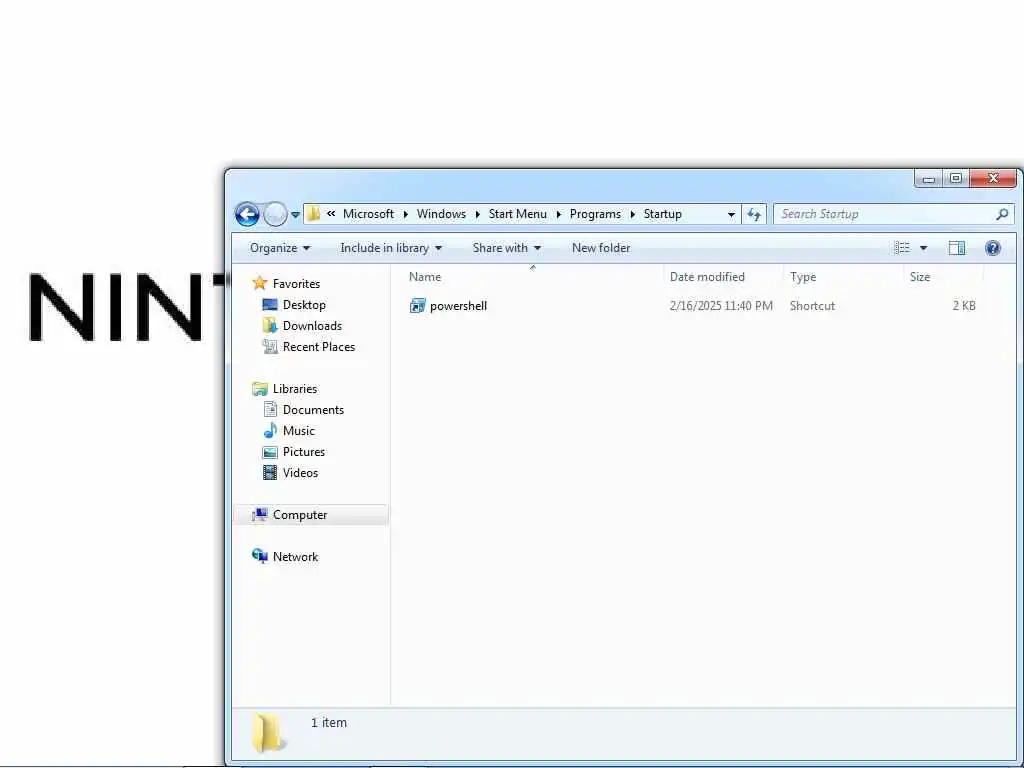Viewport: 1024px width, 768px height.
Task: Select the Programs breadcrumb segment
Action: tap(595, 214)
